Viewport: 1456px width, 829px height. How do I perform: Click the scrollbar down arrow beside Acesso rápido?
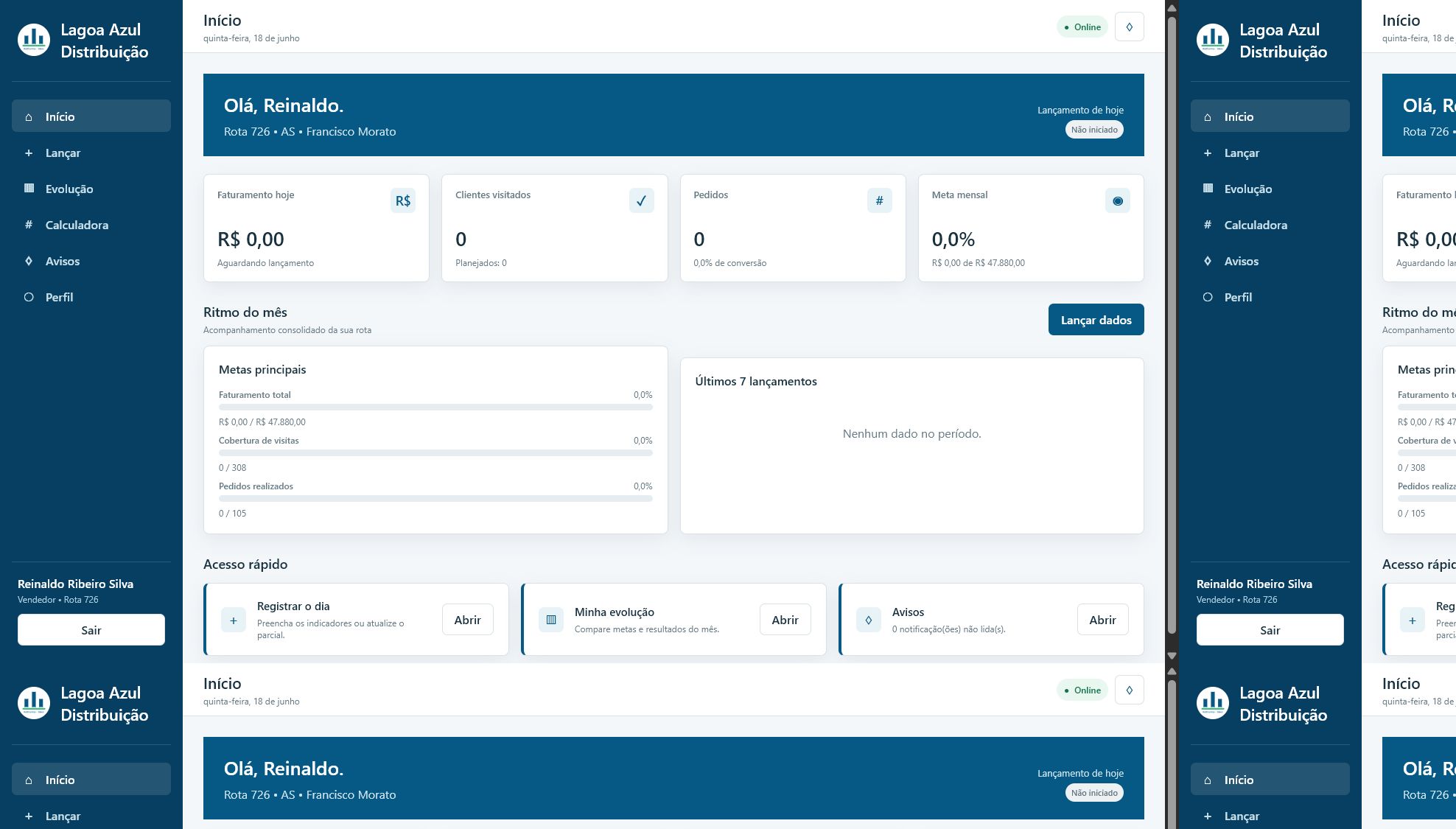1172,655
